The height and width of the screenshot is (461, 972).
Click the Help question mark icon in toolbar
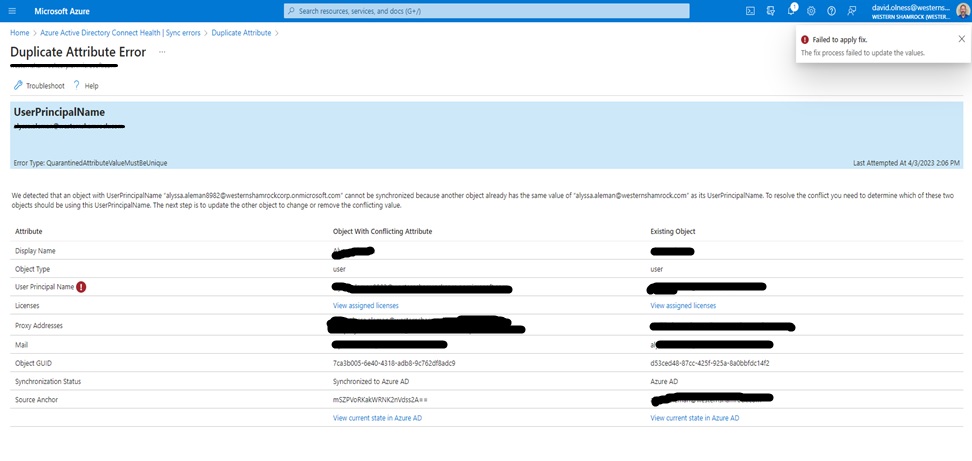[x=76, y=85]
